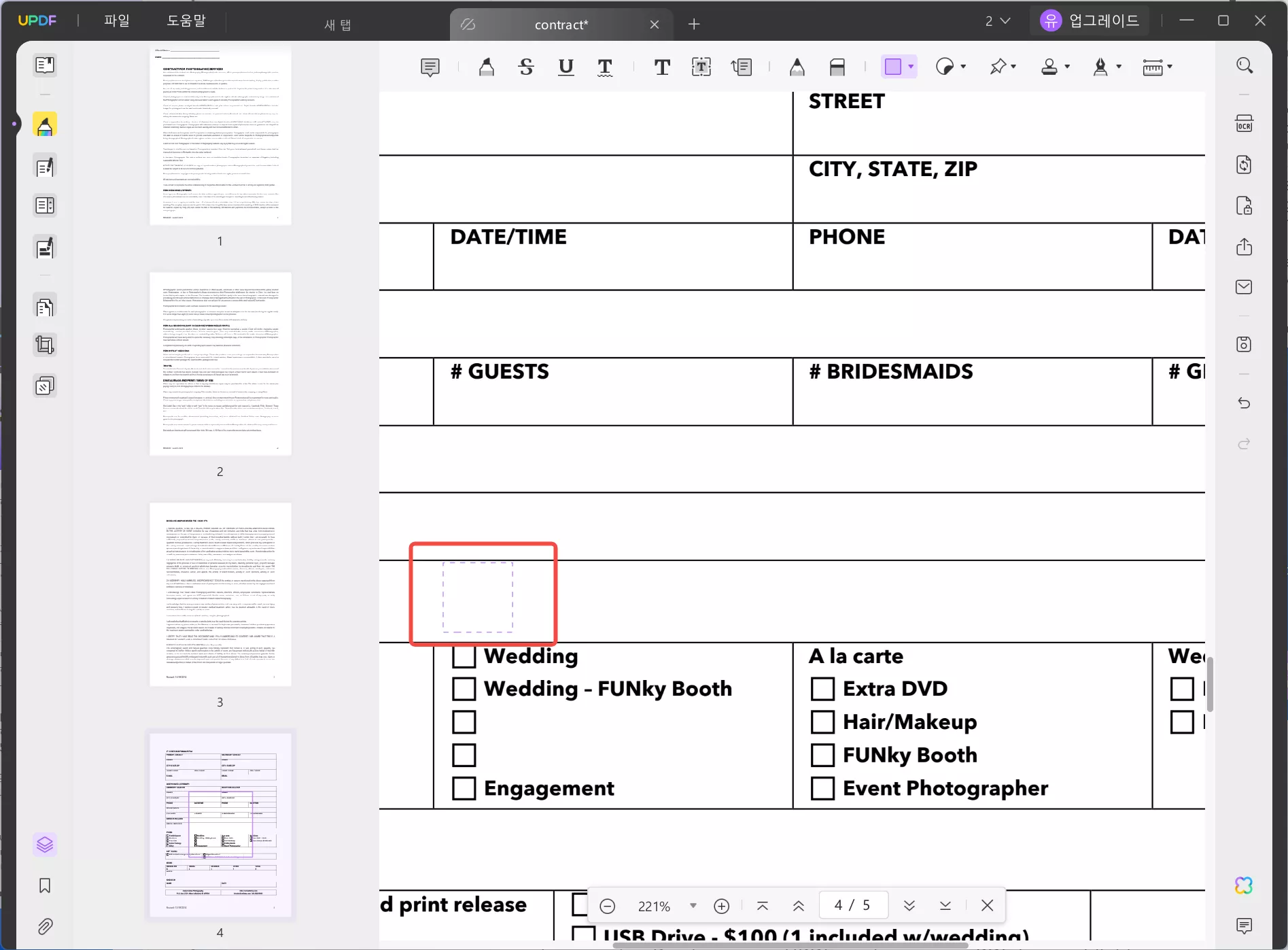Select the Text Callout tool
This screenshot has height=950, width=1288.
[742, 67]
